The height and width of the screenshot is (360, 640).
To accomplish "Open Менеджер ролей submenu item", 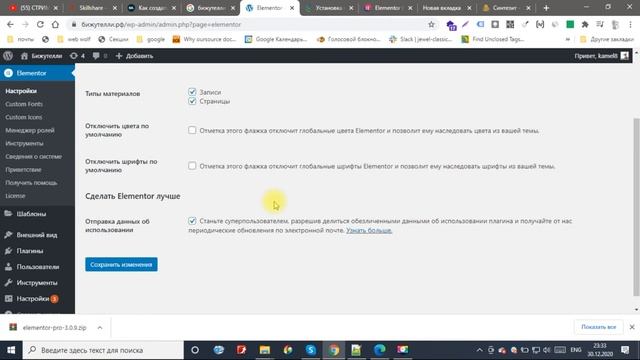I will [30, 130].
